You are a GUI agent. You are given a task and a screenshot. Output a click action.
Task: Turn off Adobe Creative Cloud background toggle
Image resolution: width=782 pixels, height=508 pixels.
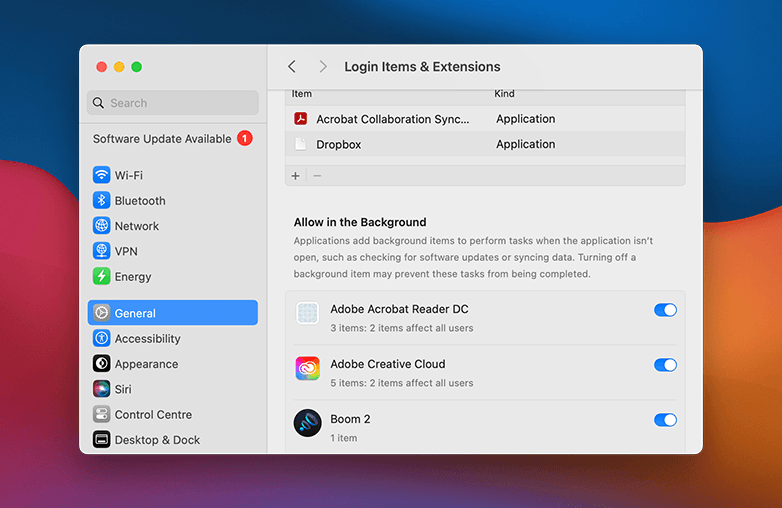pos(665,365)
